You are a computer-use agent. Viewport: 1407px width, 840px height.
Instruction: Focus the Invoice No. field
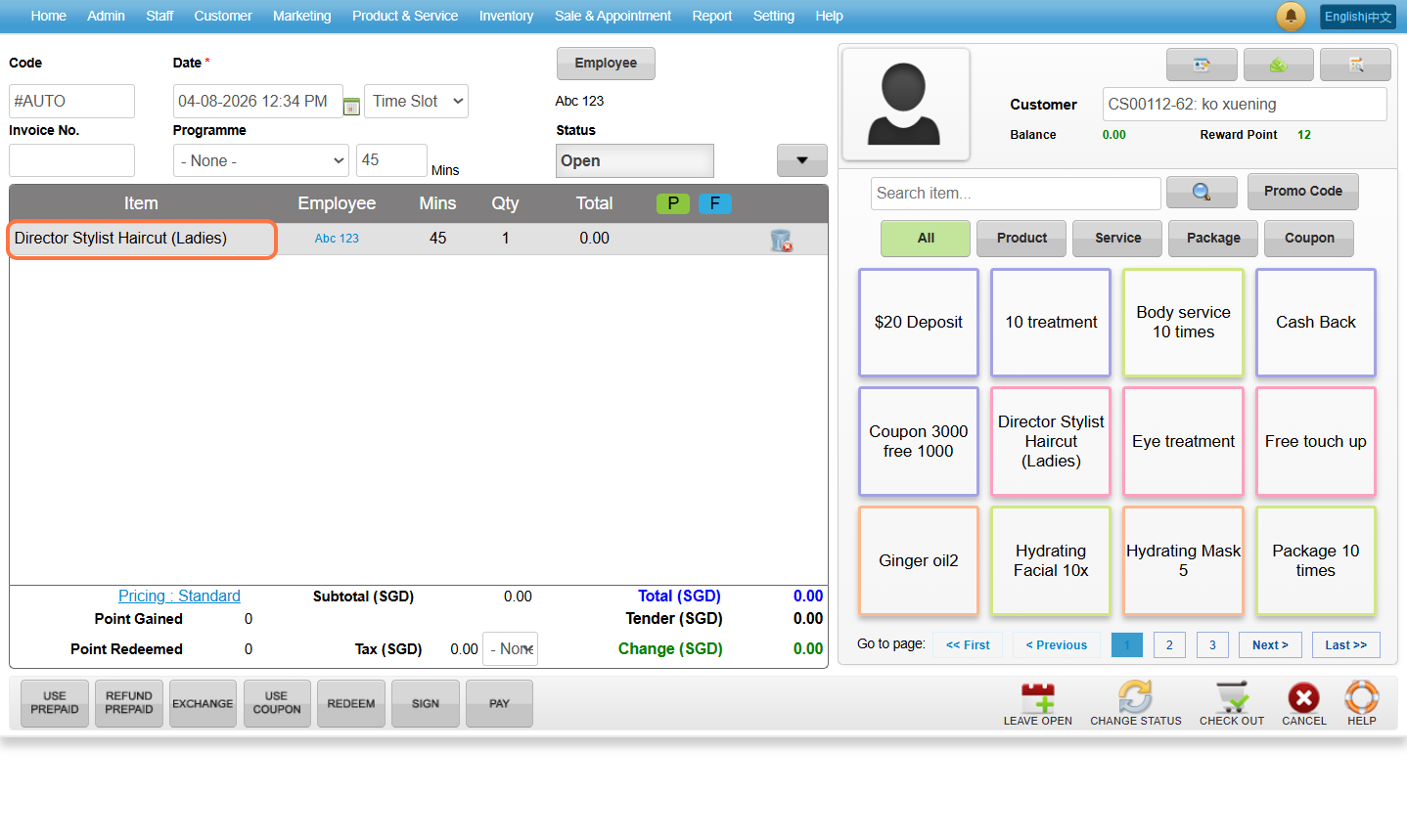(x=71, y=160)
